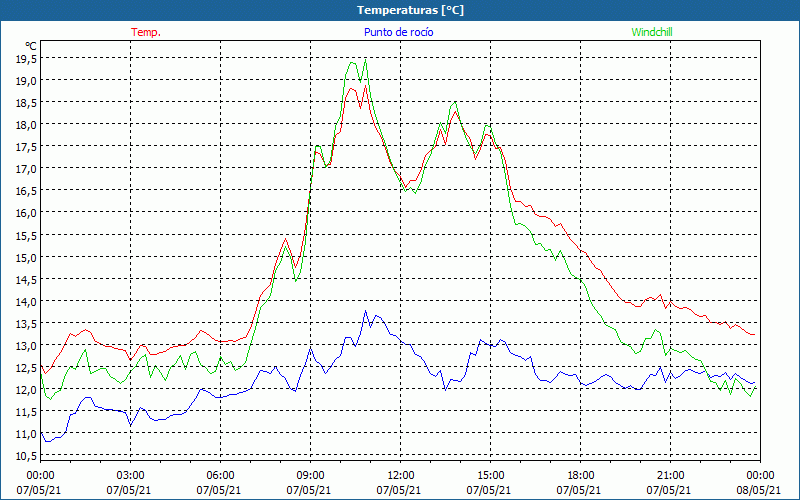800x500 pixels.
Task: Click the 12,5 y-axis value
Action: click(x=26, y=367)
